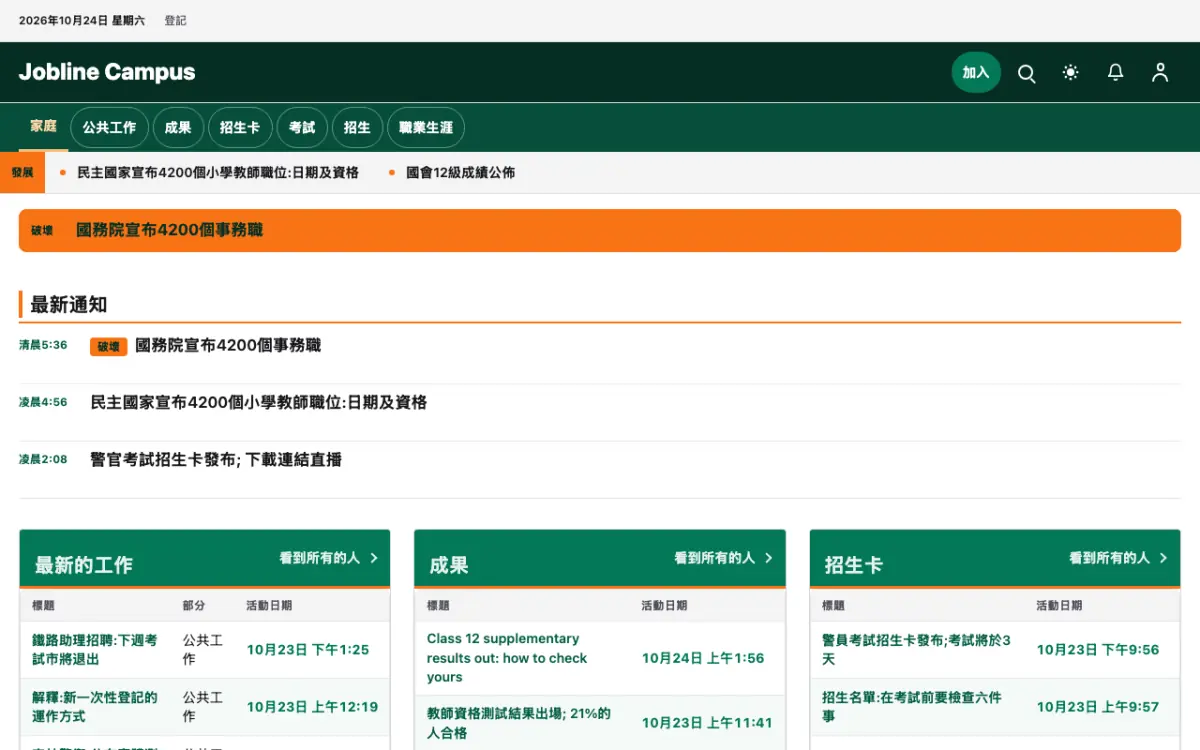
Task: Click date 10月23日 下午1:25
Action: [308, 650]
